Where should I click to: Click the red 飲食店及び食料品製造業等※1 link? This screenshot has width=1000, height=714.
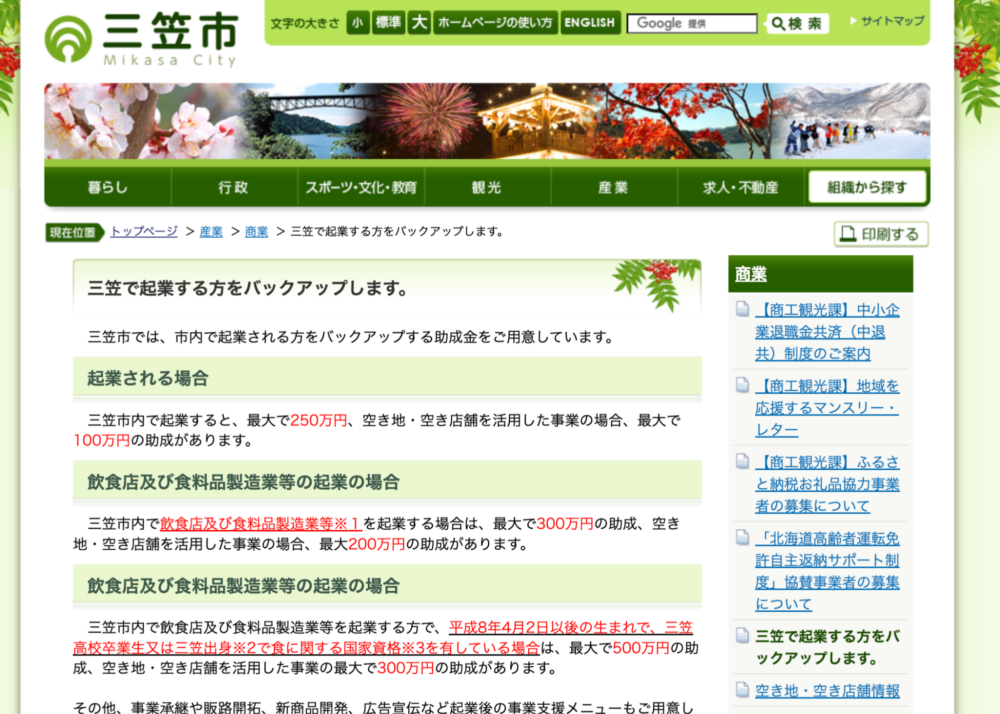point(261,523)
